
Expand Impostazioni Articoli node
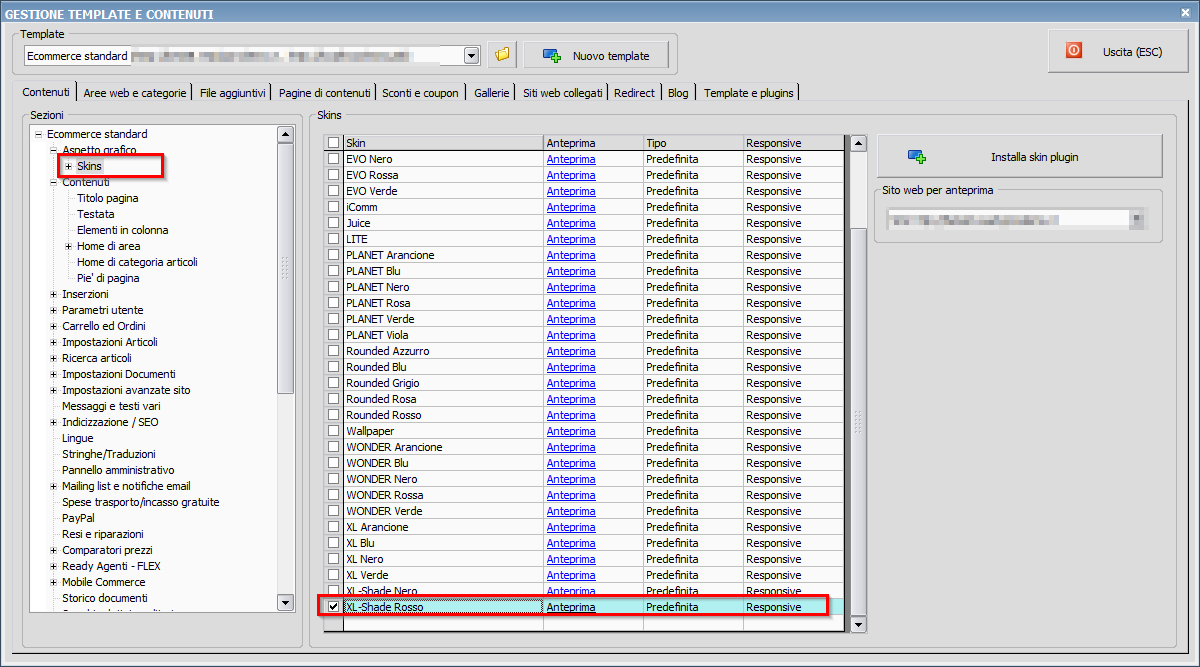click(x=53, y=342)
